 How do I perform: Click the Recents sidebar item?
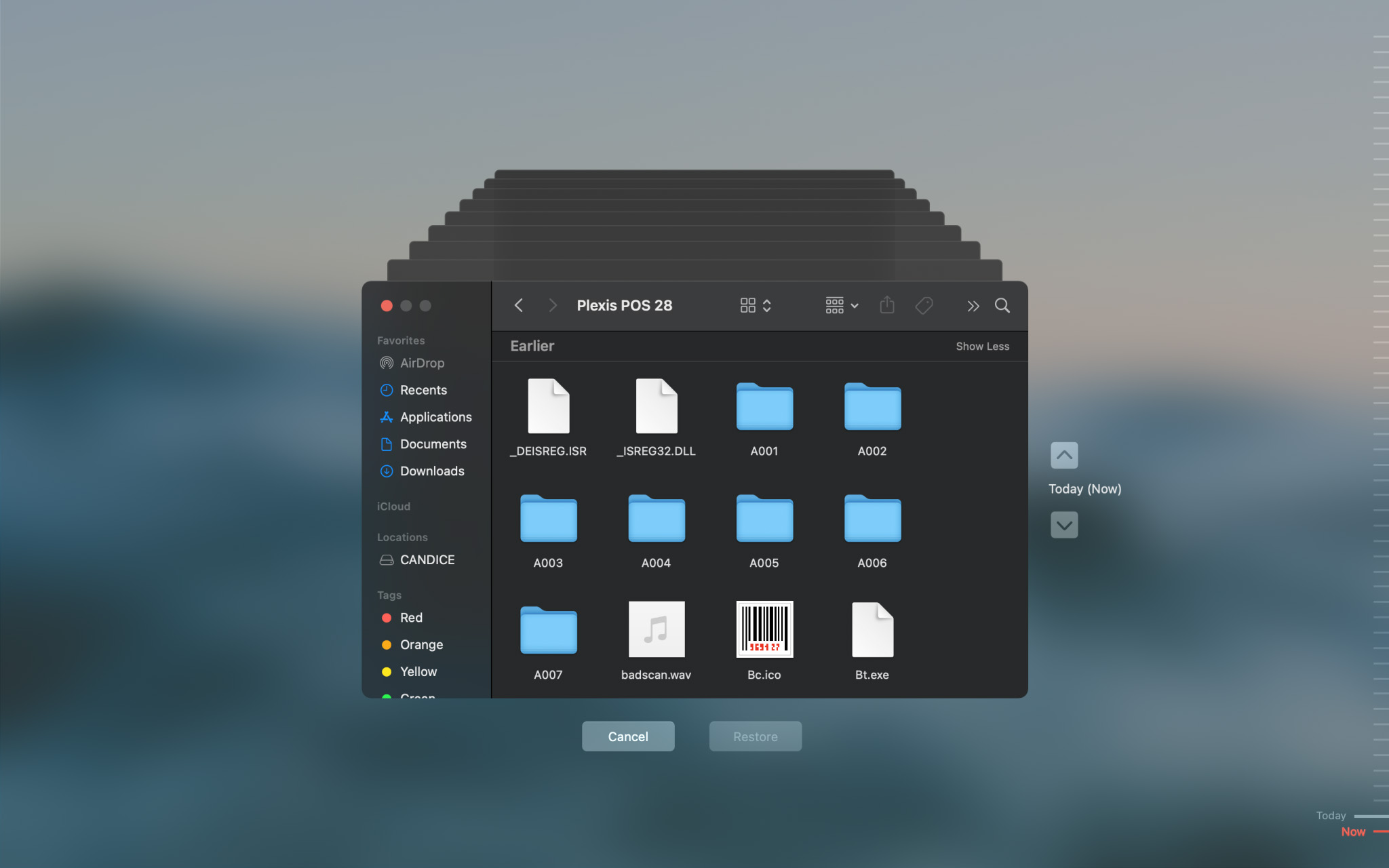coord(423,389)
